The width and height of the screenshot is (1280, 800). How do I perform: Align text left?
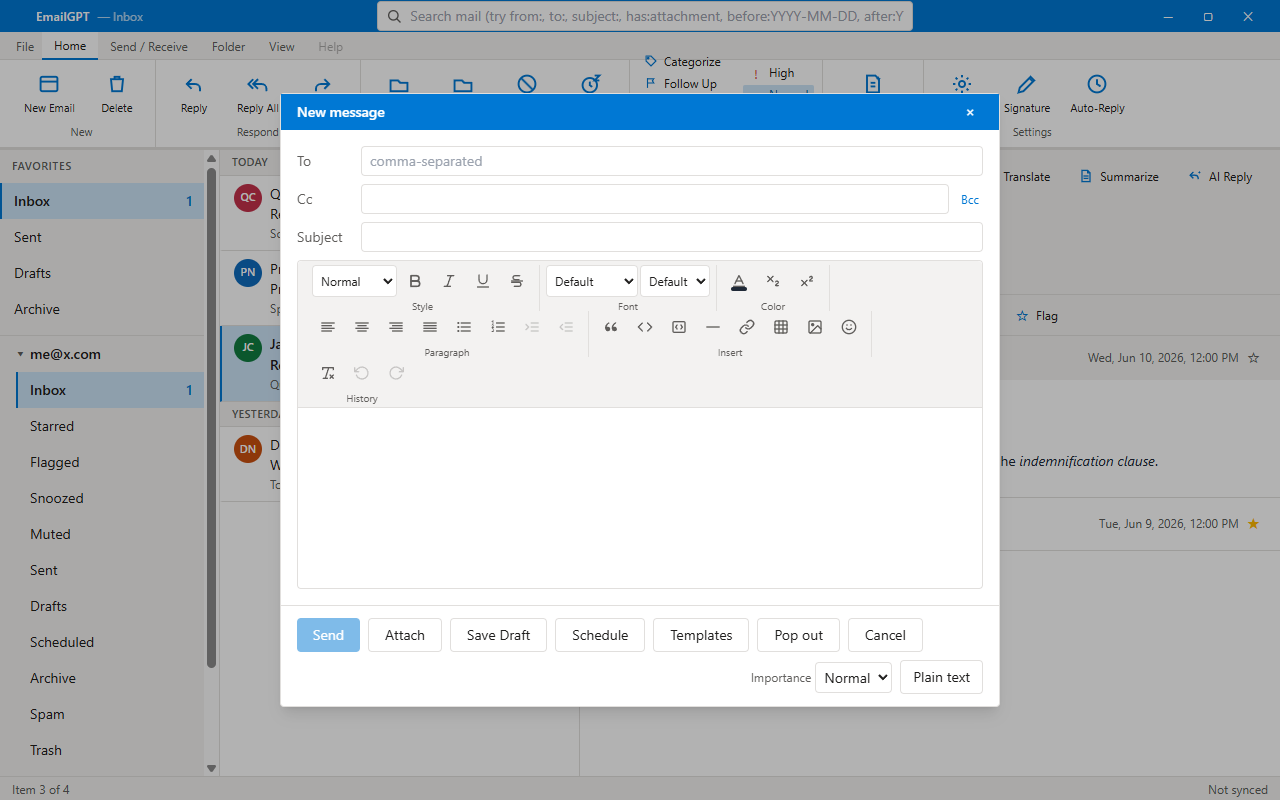point(328,327)
